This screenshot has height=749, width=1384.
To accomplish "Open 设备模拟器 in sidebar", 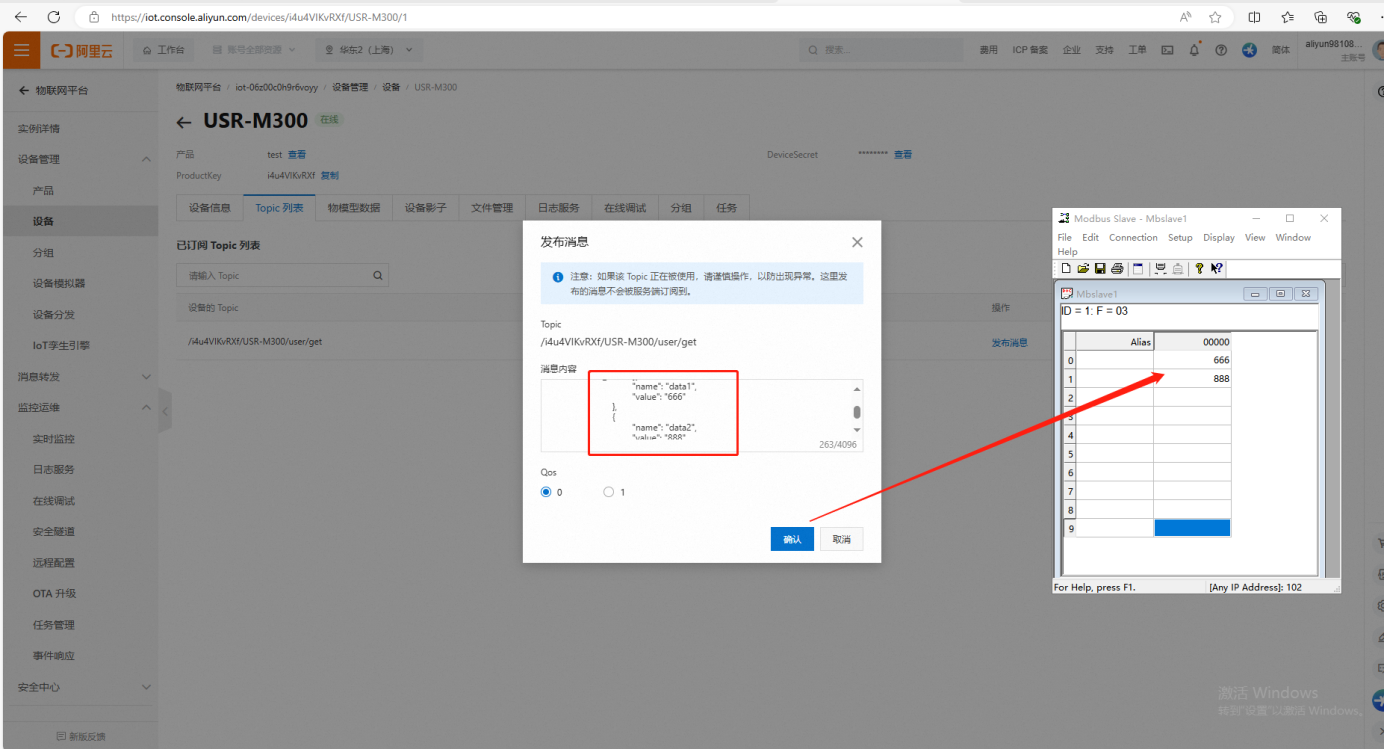I will pyautogui.click(x=59, y=283).
